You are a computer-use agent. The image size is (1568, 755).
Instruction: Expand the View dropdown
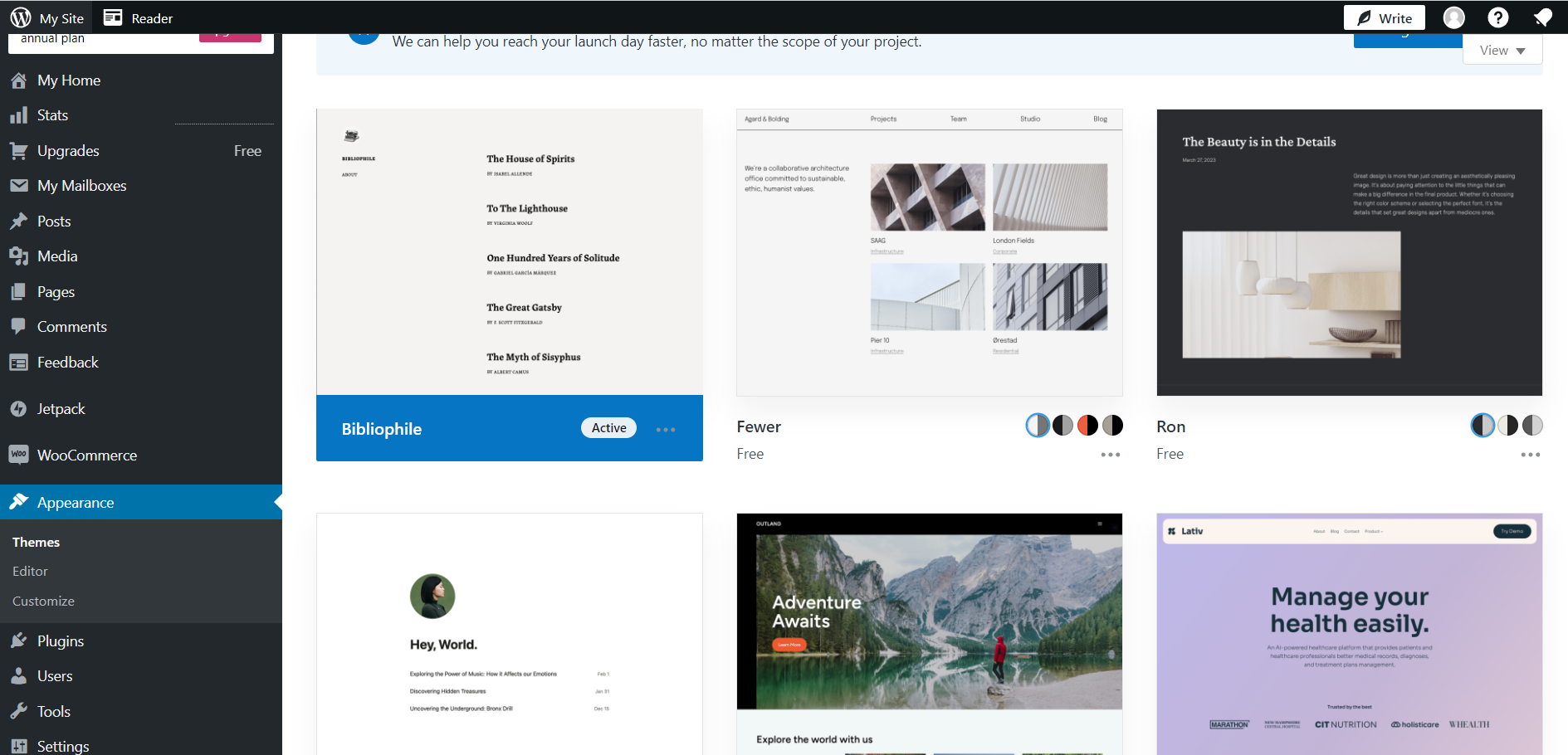click(1502, 51)
